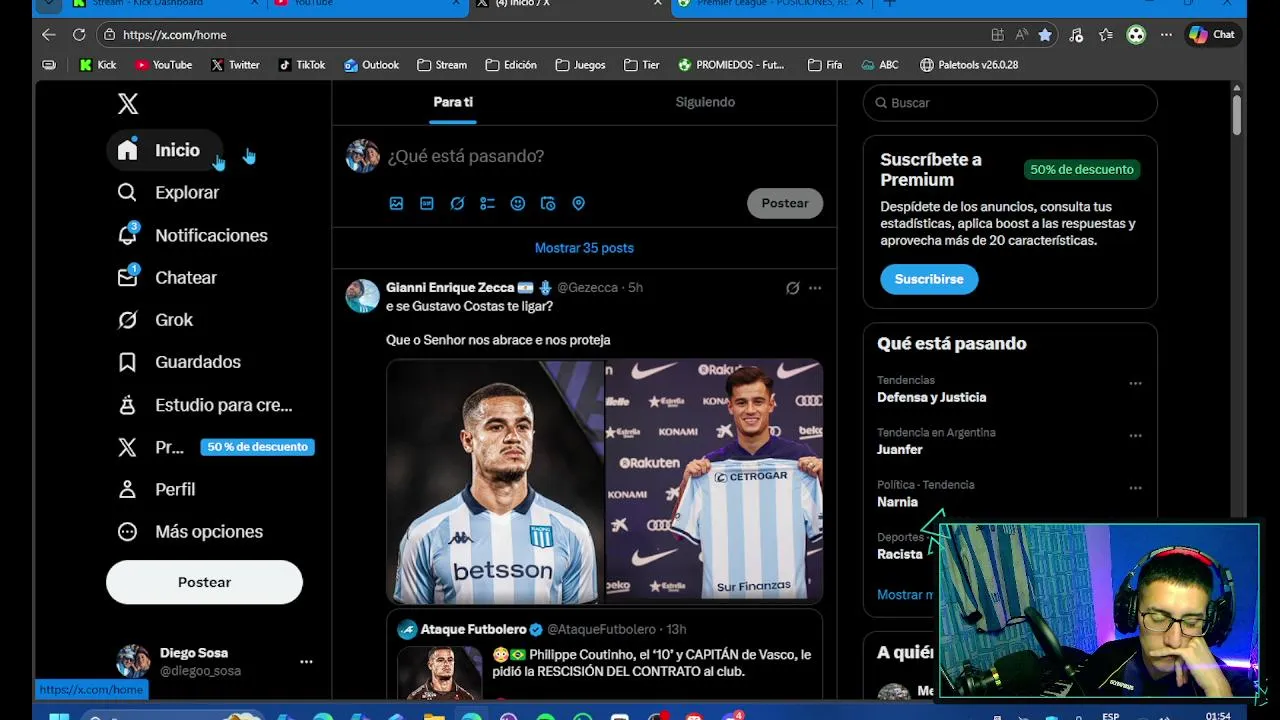Reload the page with the refresh icon
The image size is (1280, 720).
click(79, 34)
